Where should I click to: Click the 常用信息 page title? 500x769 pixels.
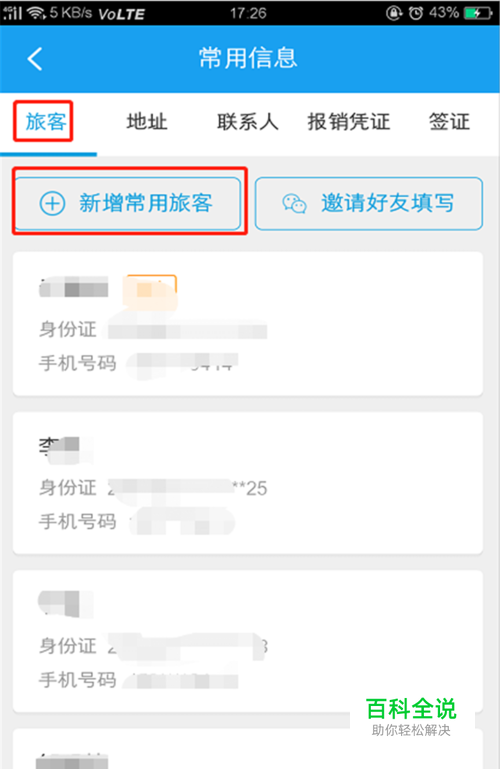(x=248, y=58)
